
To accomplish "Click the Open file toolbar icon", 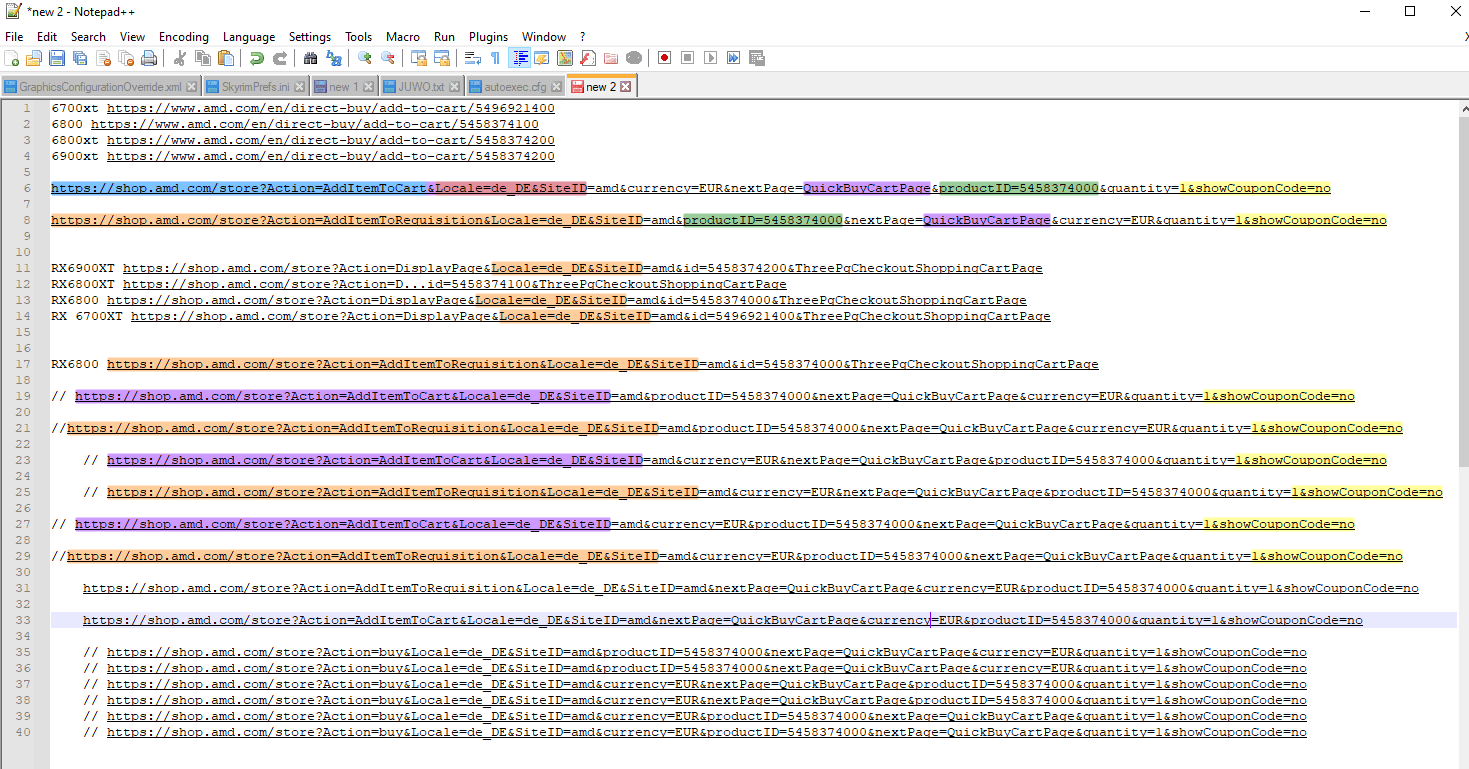I will tap(34, 58).
